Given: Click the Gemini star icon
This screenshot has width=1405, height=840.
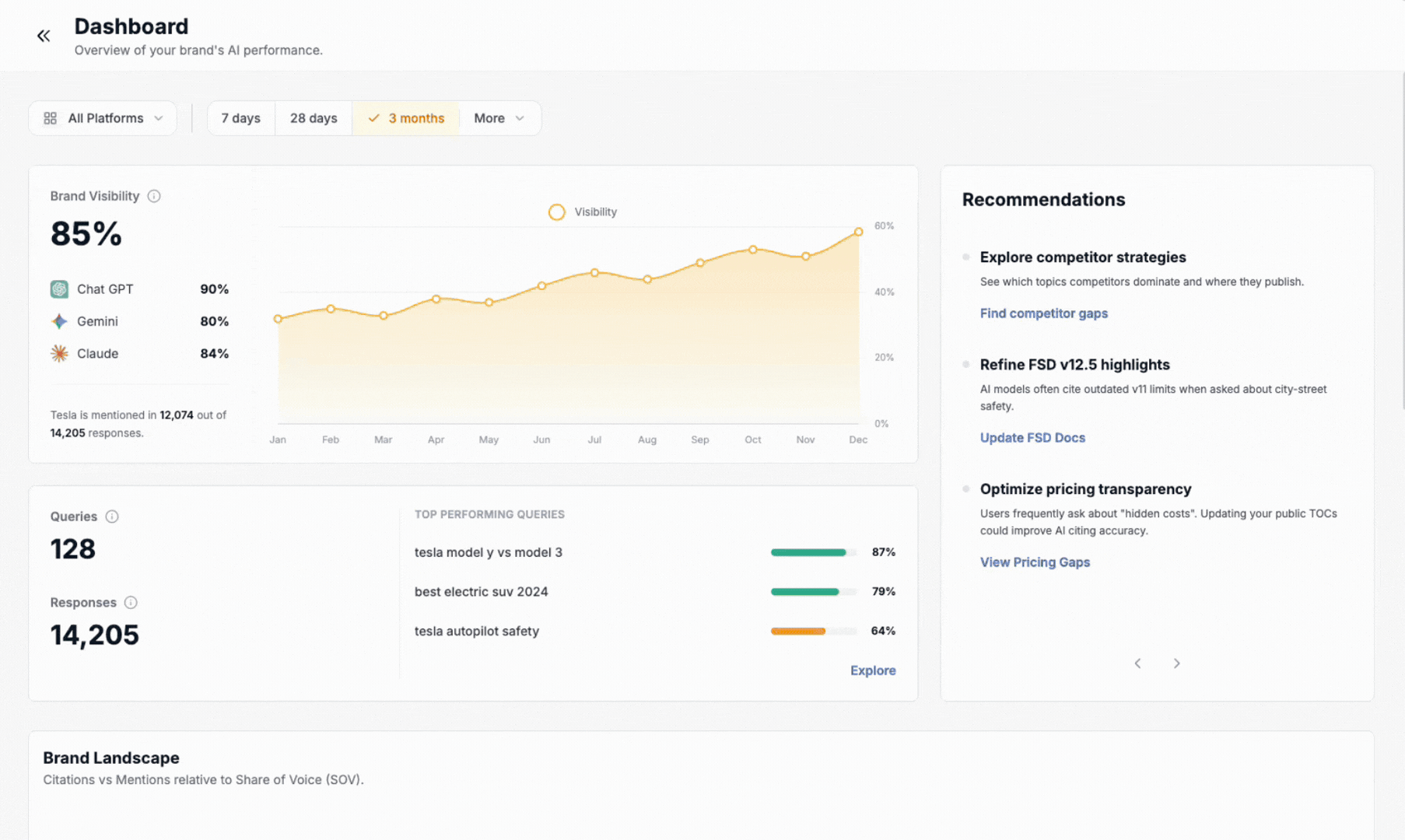Looking at the screenshot, I should point(59,321).
